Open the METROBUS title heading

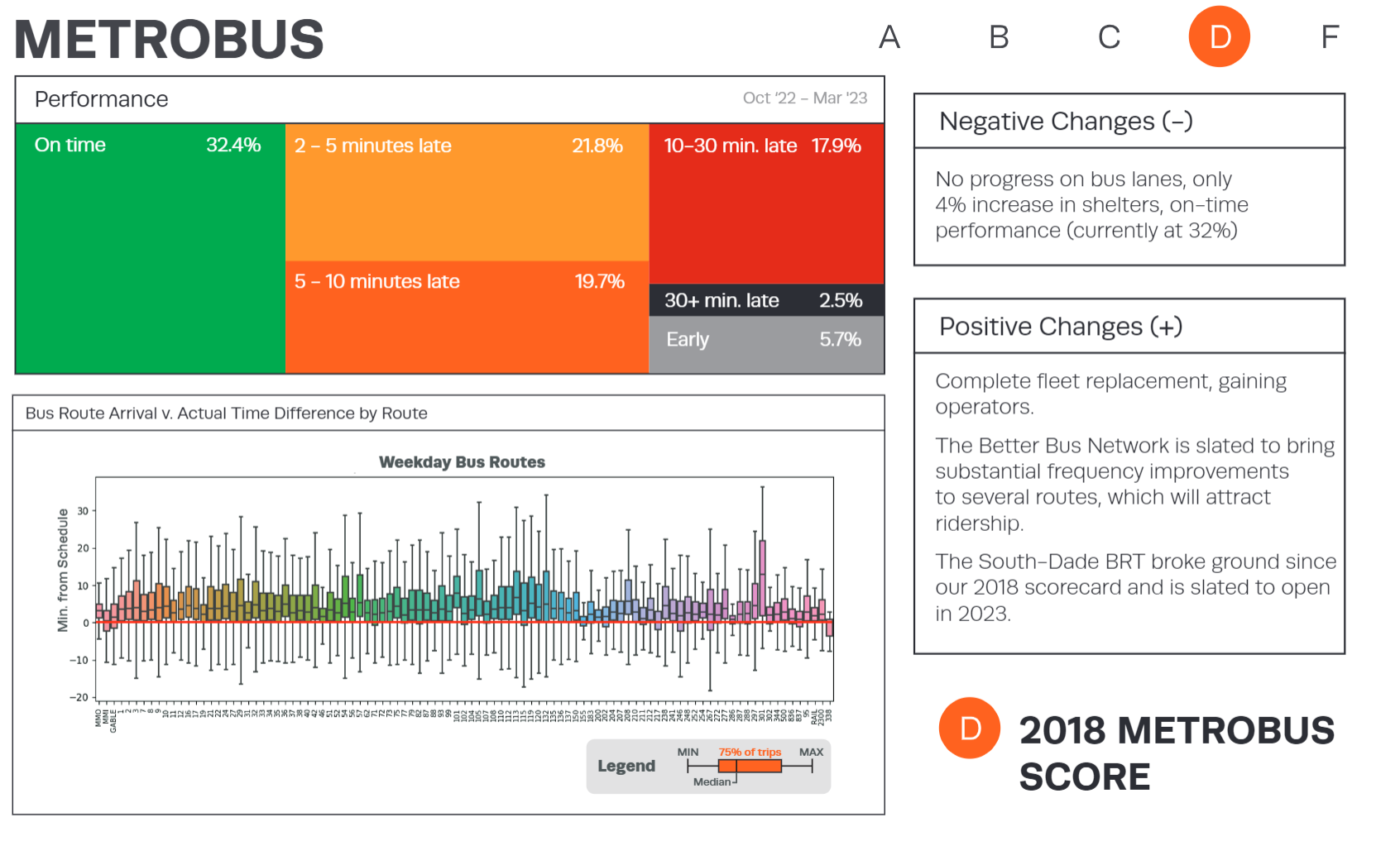(168, 37)
